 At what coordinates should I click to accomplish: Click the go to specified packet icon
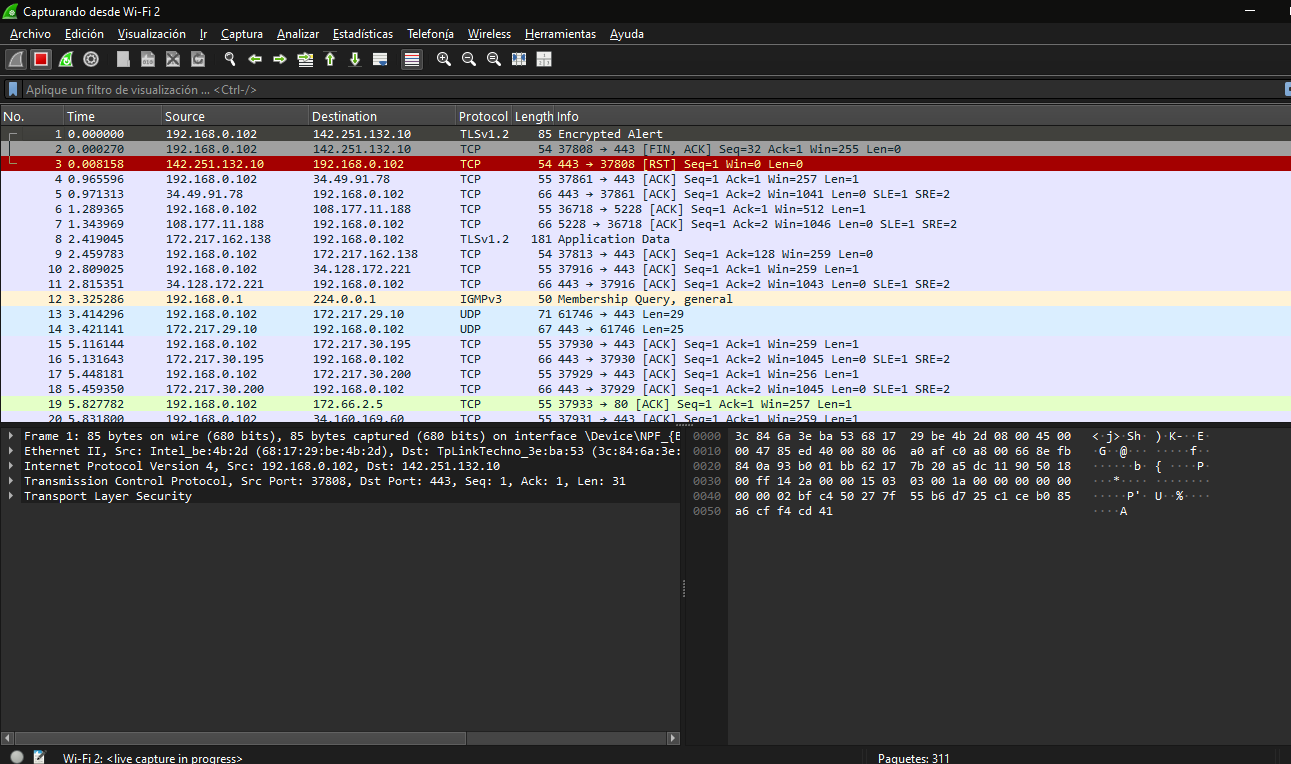[x=305, y=59]
